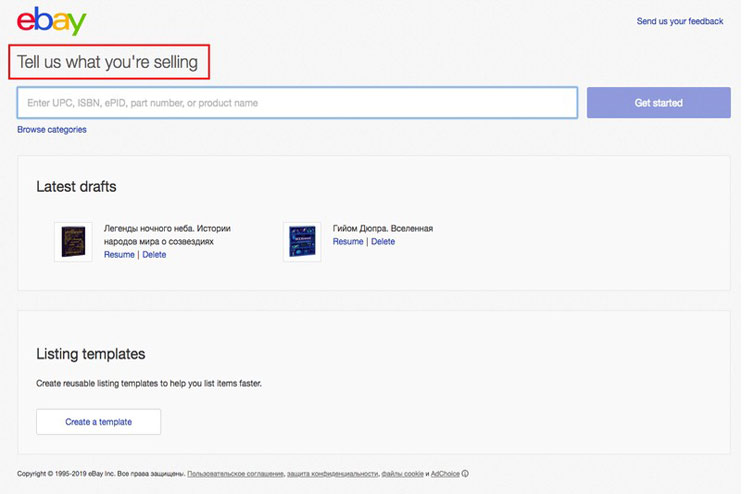Viewport: 750px width, 494px height.
Task: Select the Гийом Дюпра. Вселенная title text
Action: 383,229
